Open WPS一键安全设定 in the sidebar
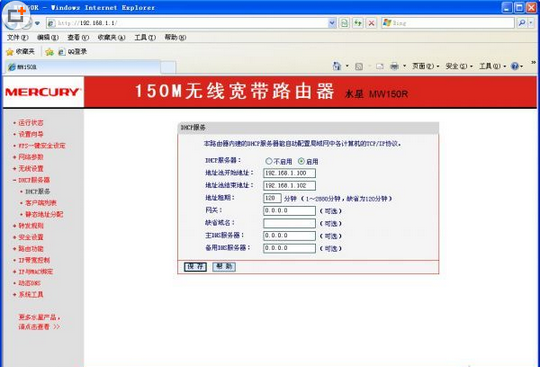 41,146
